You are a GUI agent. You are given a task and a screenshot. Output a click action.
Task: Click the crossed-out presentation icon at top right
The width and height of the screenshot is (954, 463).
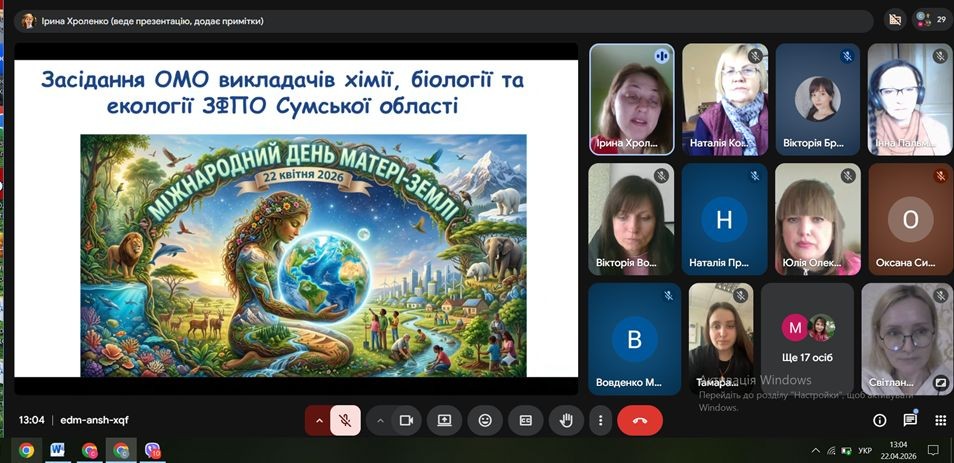(895, 19)
